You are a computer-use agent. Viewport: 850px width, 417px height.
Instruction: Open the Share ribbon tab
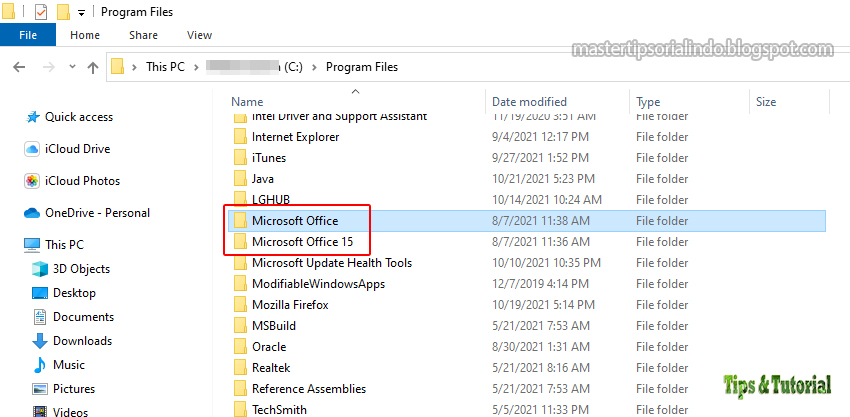coord(143,35)
